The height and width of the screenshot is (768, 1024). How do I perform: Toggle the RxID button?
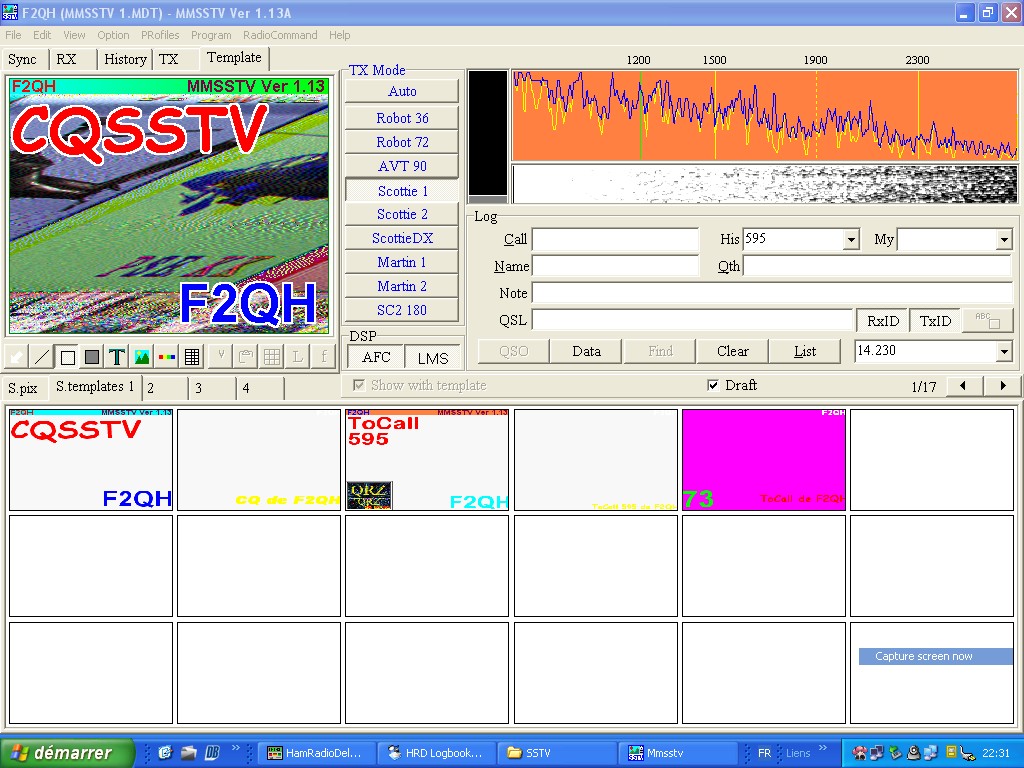click(882, 321)
